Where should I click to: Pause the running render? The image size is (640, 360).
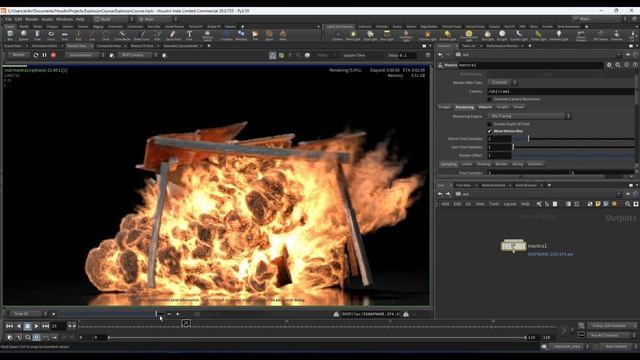(x=44, y=55)
